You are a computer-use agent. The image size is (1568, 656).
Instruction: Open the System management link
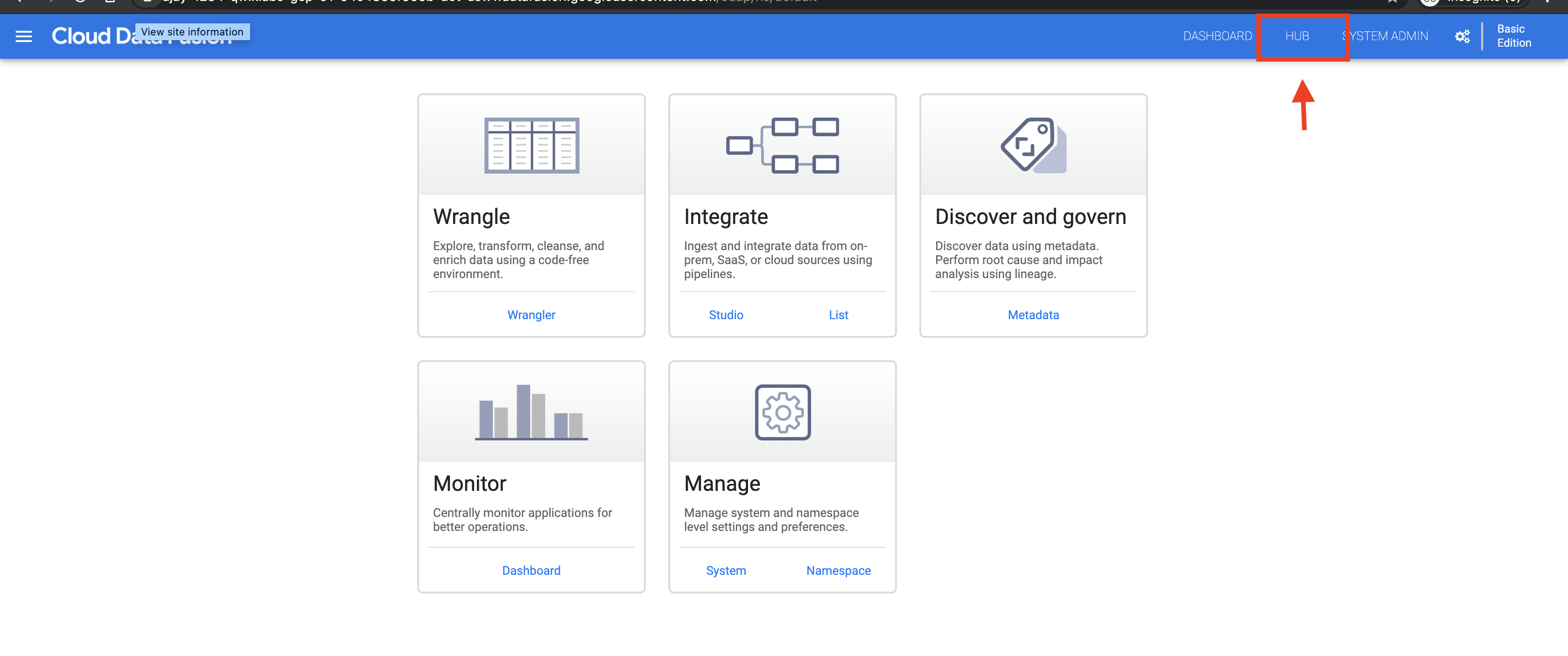point(726,570)
